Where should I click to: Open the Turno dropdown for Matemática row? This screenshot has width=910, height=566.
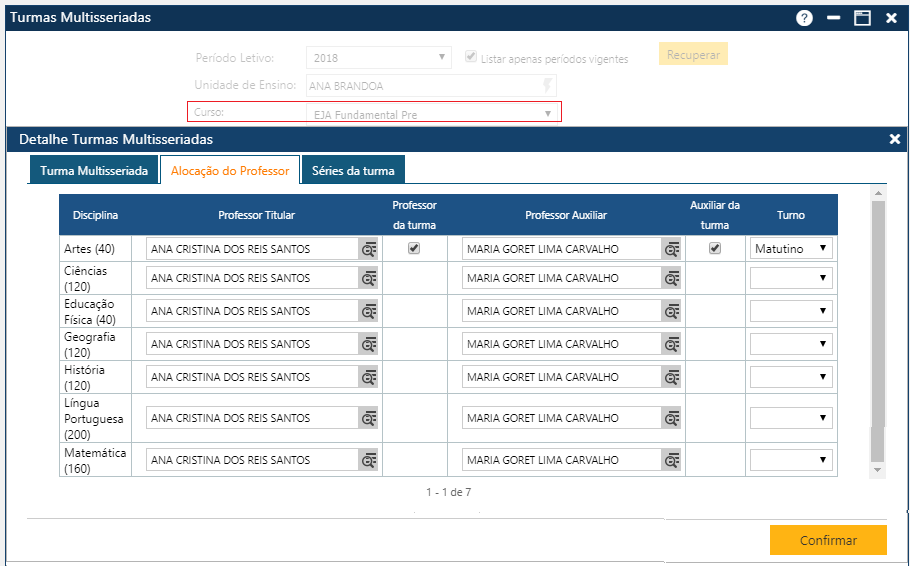[792, 460]
